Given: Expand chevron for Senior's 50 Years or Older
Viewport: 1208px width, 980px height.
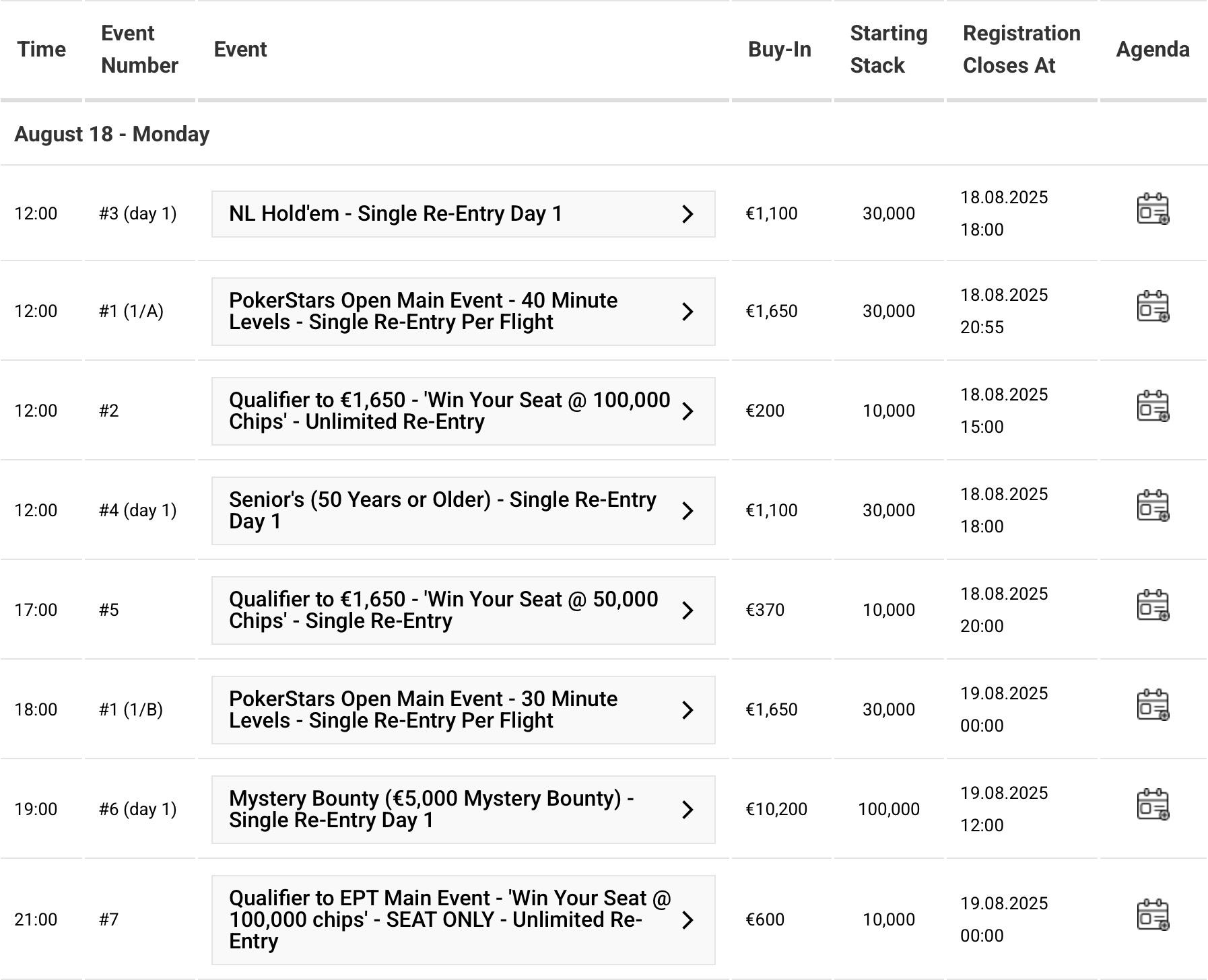Looking at the screenshot, I should 687,511.
